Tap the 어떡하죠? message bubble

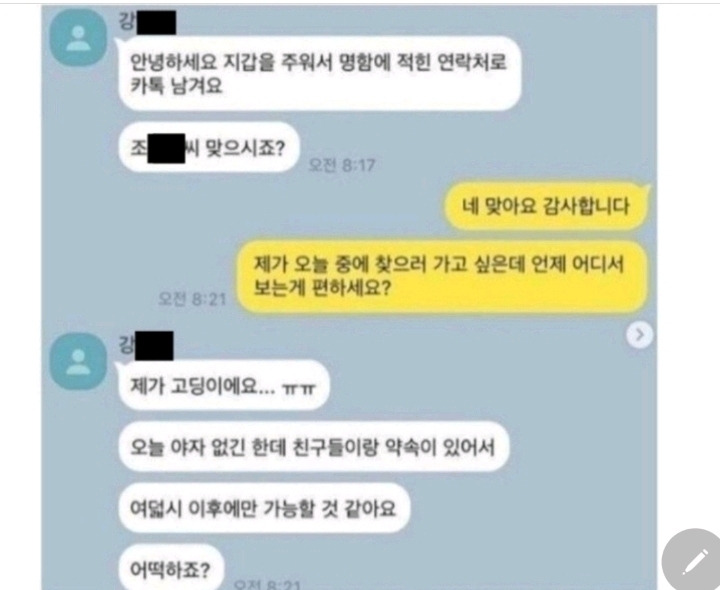coord(171,568)
